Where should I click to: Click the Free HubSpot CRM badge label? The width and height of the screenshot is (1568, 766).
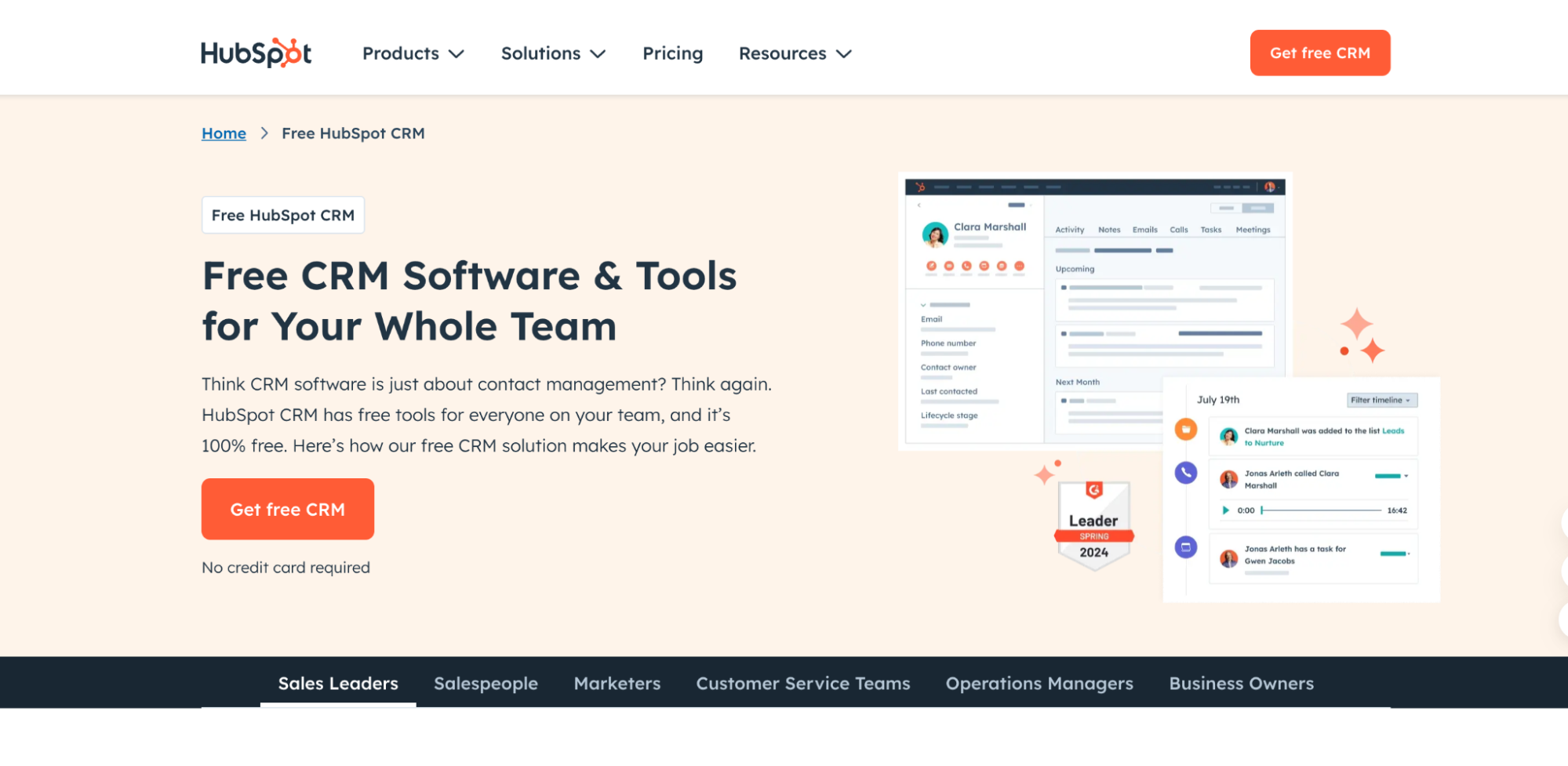pos(283,215)
